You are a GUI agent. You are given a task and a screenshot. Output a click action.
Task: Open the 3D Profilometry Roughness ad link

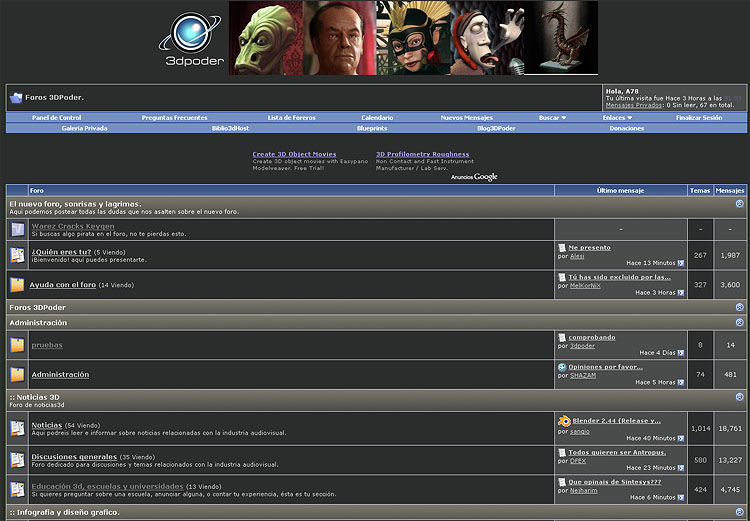coord(422,154)
